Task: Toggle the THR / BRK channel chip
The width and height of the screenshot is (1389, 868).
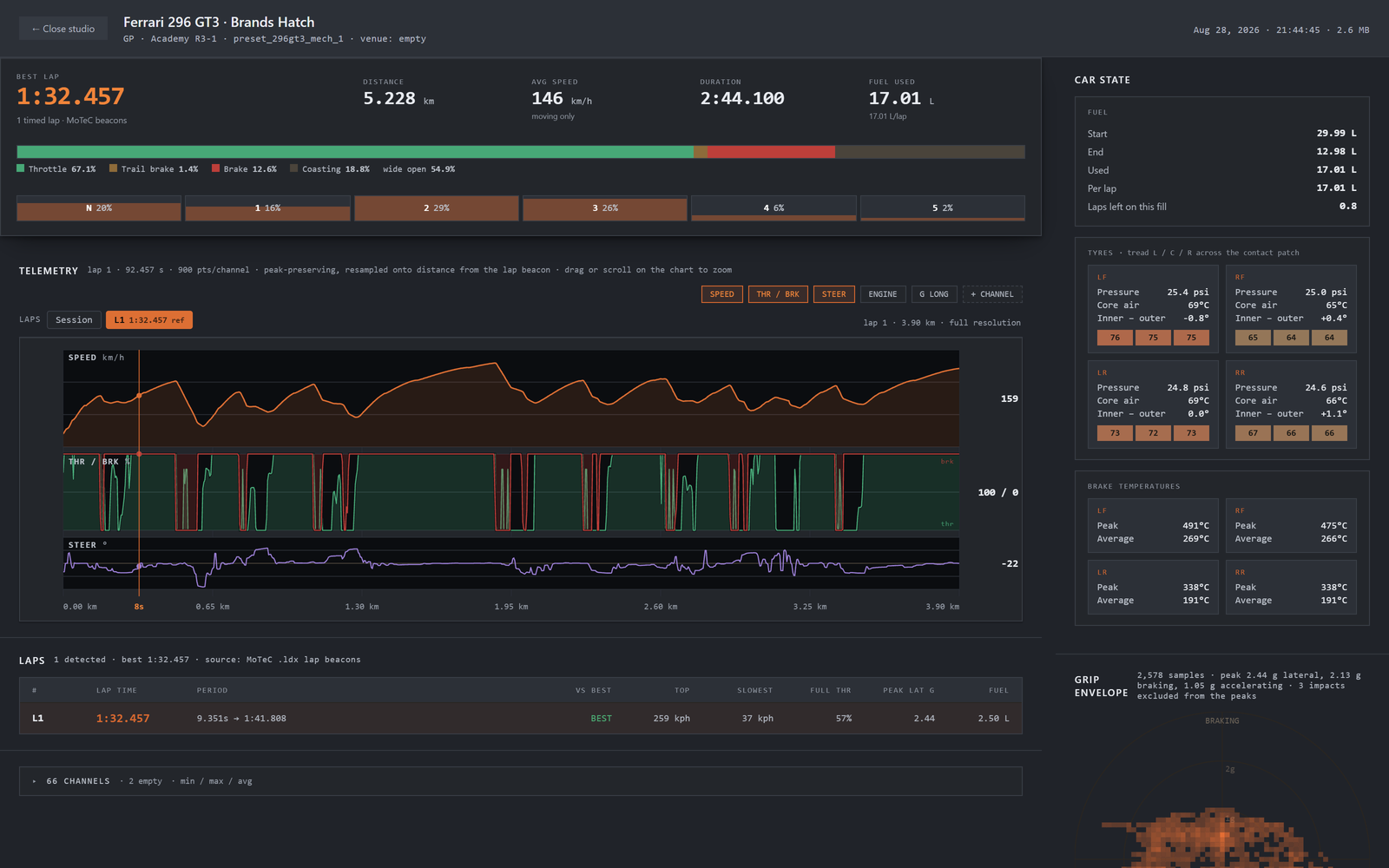Action: click(778, 294)
